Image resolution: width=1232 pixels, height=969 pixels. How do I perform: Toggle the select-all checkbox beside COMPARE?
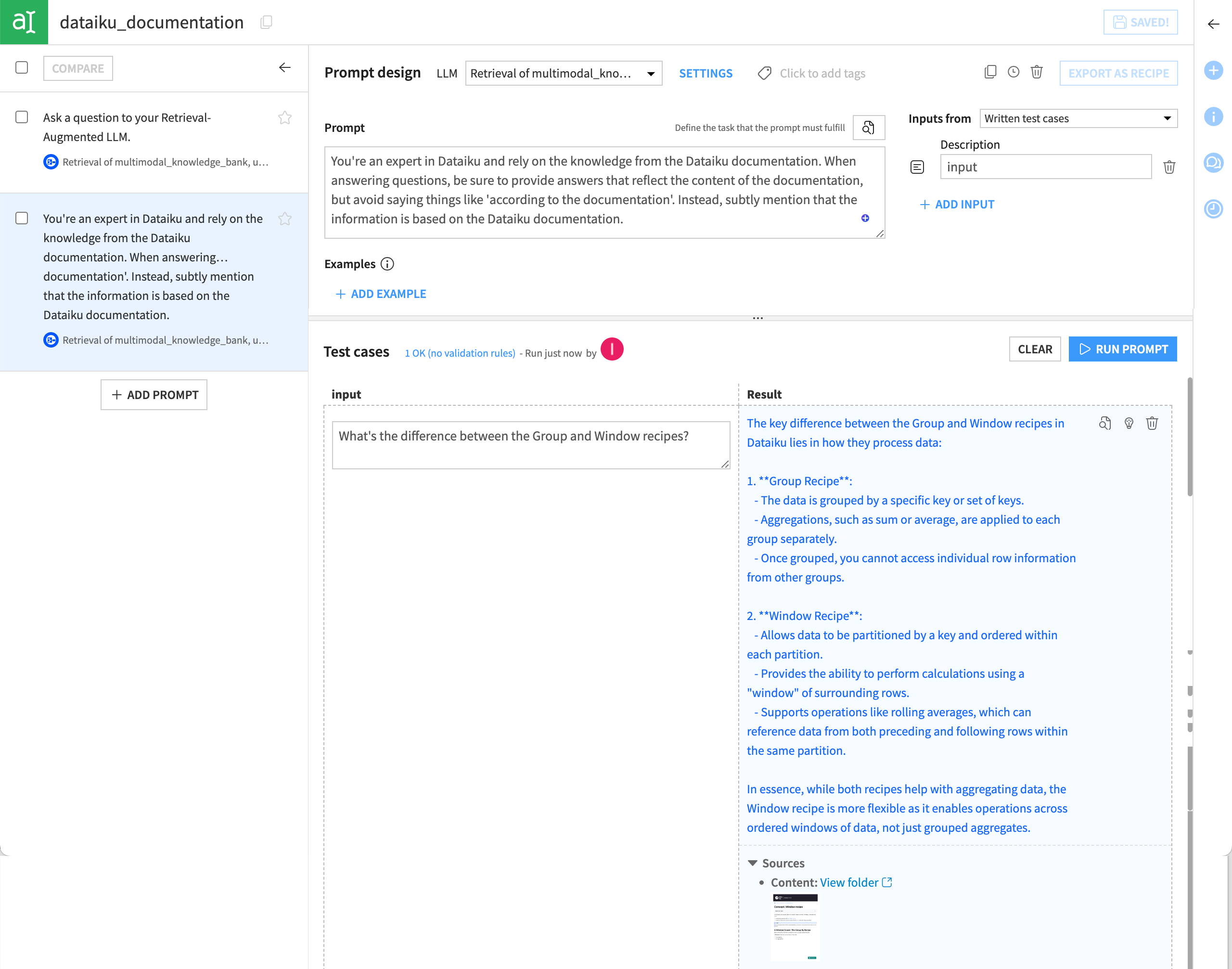(x=22, y=67)
